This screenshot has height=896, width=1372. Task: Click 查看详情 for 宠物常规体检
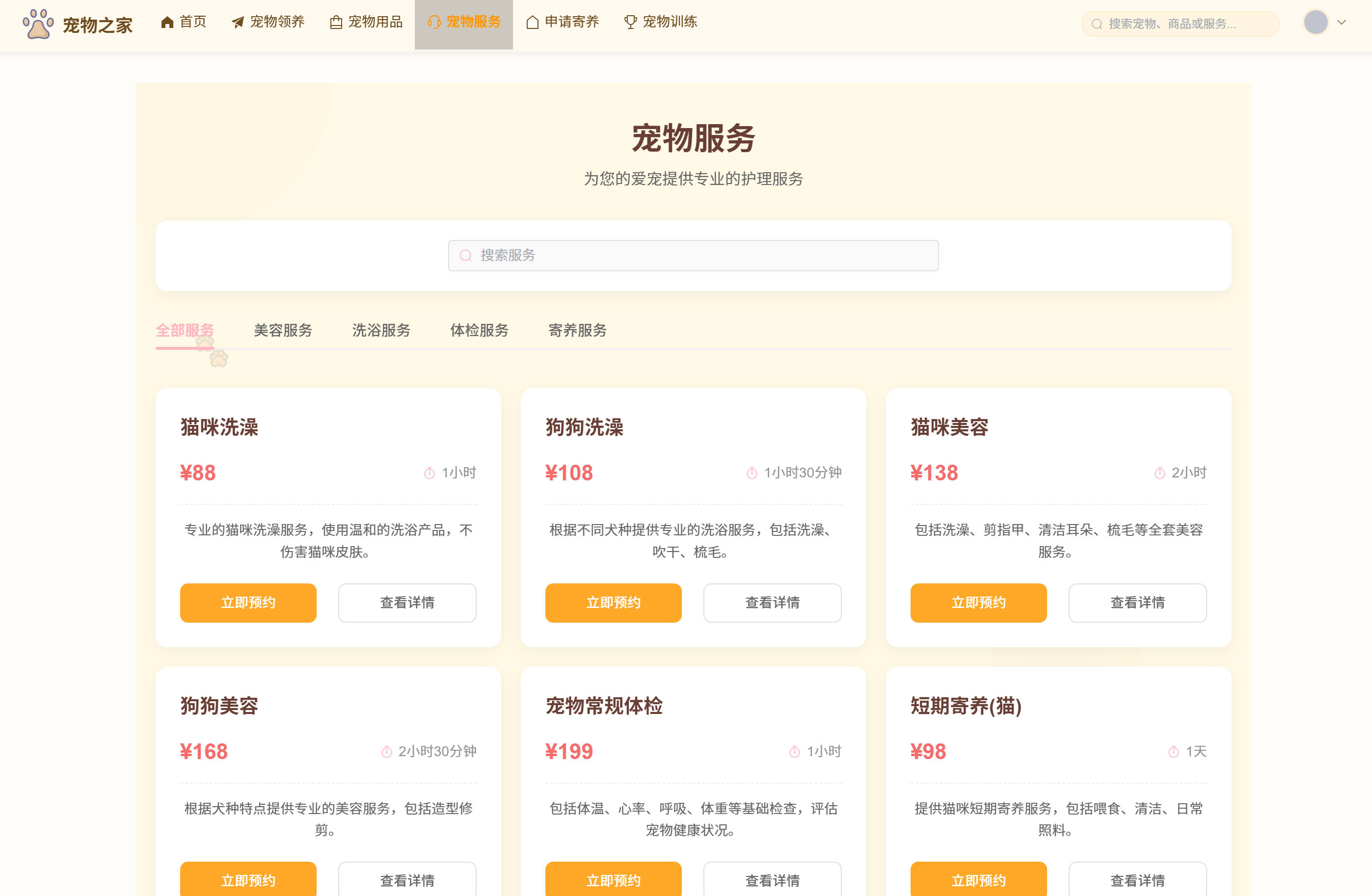[x=772, y=880]
